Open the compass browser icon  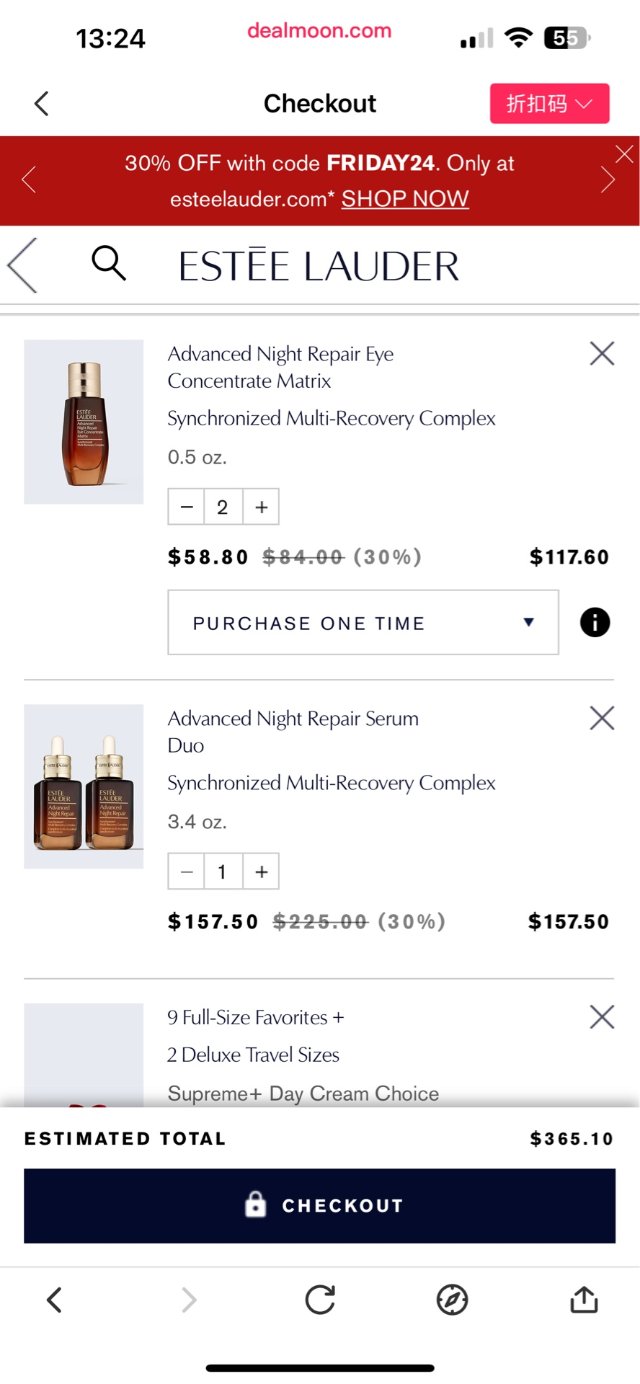click(x=452, y=1299)
